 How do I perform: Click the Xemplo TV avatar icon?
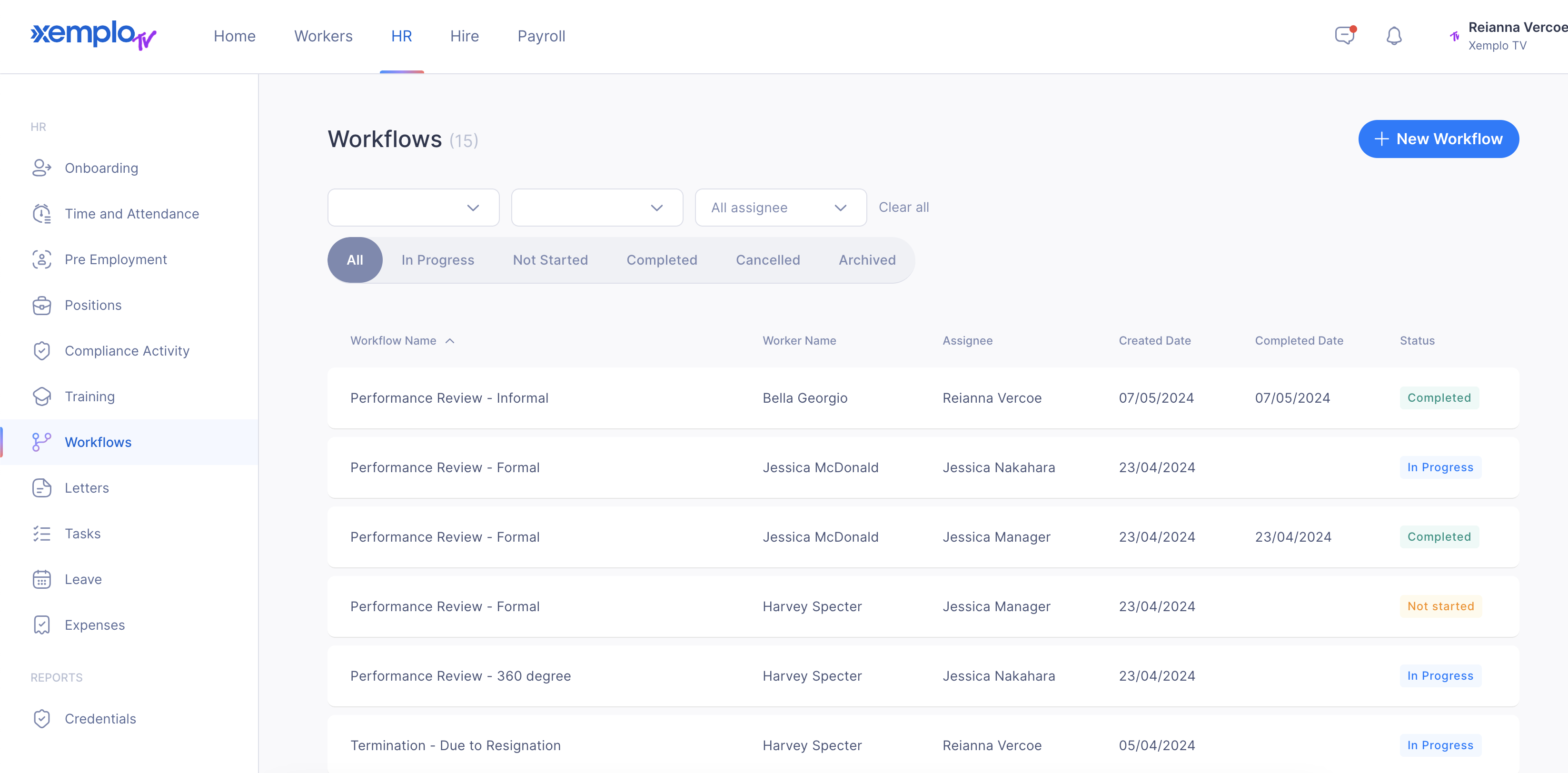[1454, 36]
